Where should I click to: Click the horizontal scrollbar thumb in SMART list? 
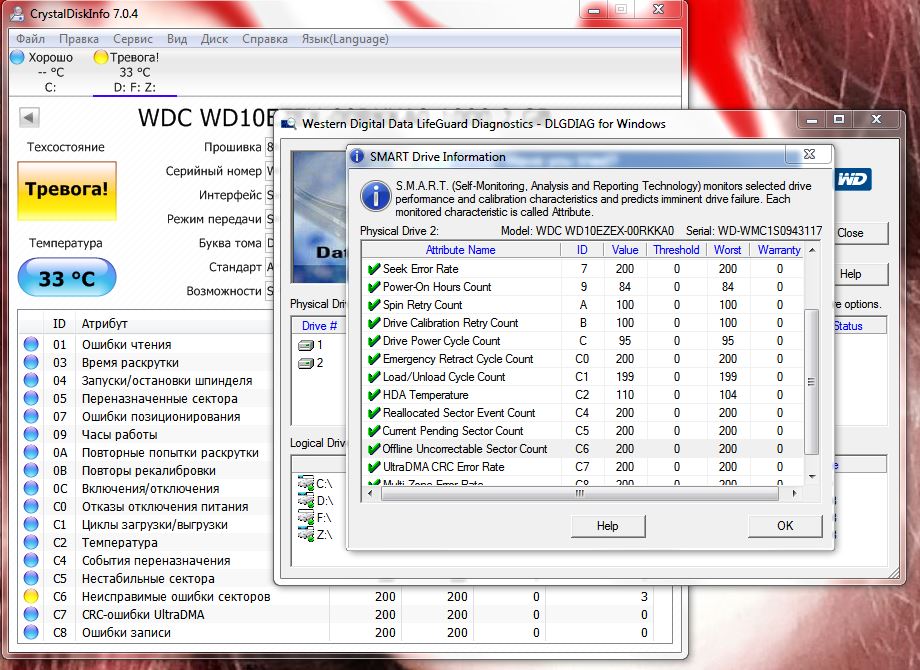coord(580,493)
